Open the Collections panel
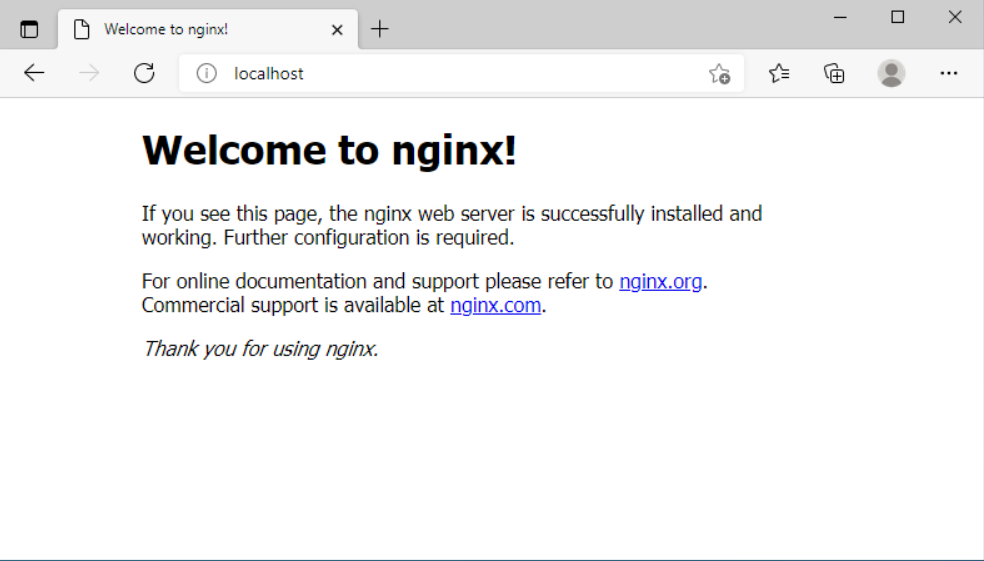The image size is (984, 561). click(x=834, y=73)
